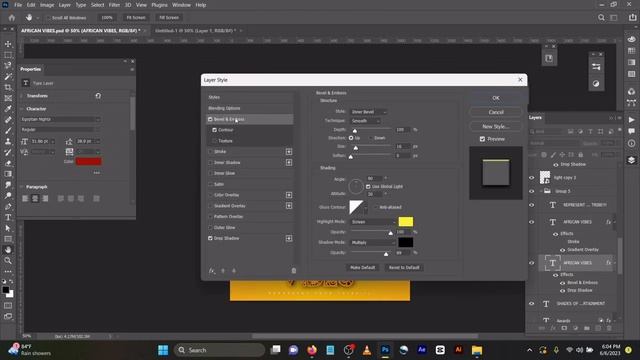Screen dimensions: 640x360
Task: Add another Drop Shadow with plus icon
Action: point(289,238)
